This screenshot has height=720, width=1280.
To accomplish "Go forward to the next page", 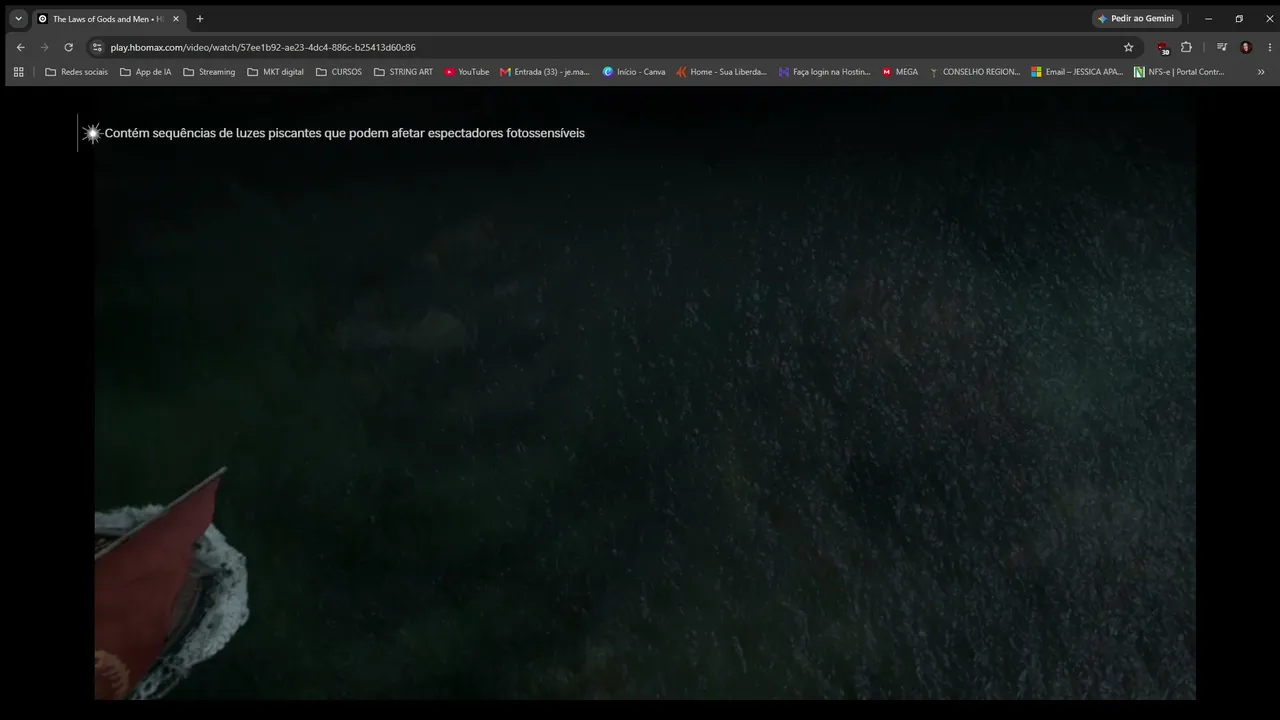I will pos(44,47).
